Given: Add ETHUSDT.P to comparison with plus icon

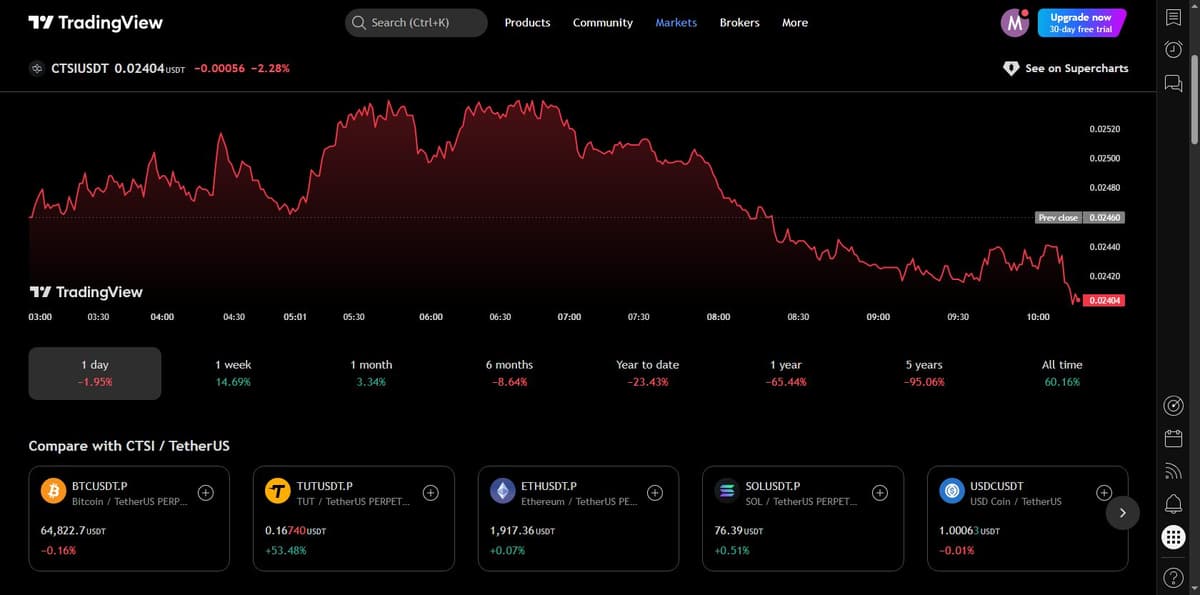Looking at the screenshot, I should tap(654, 492).
